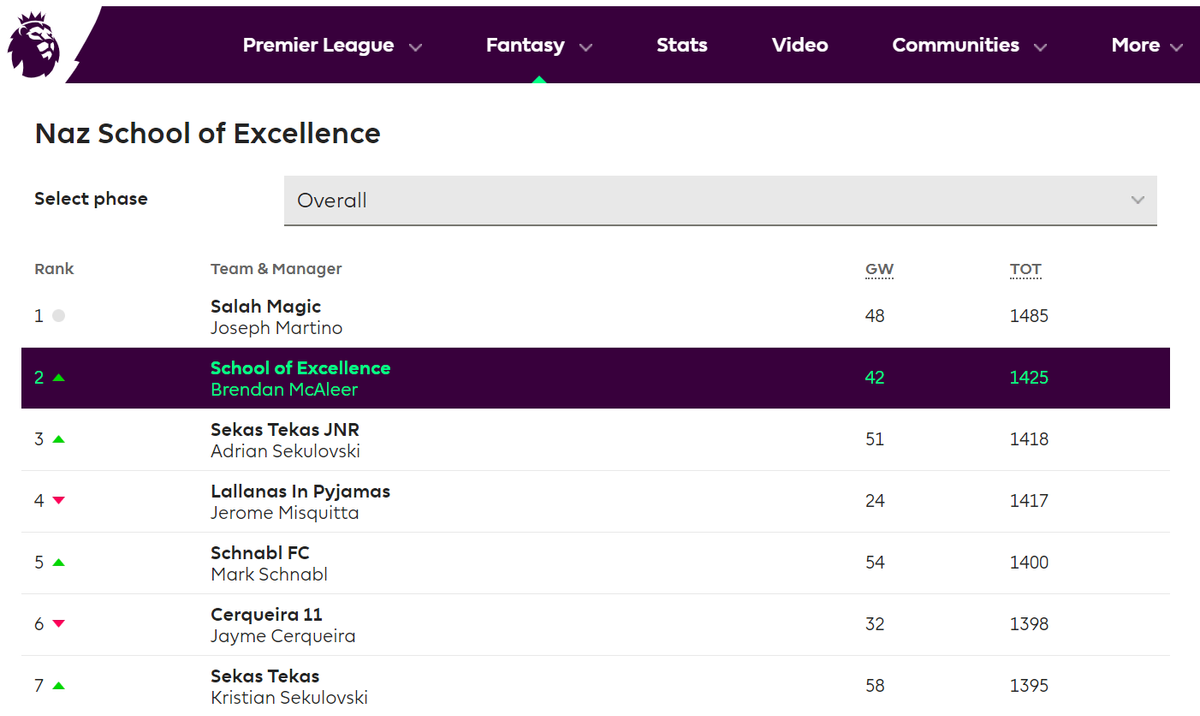Expand the Premier League menu
Image resolution: width=1200 pixels, height=716 pixels.
coord(332,46)
